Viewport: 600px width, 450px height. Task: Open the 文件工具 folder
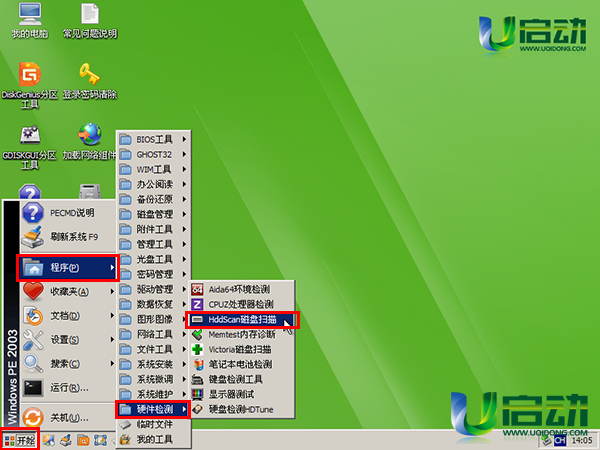(x=153, y=349)
